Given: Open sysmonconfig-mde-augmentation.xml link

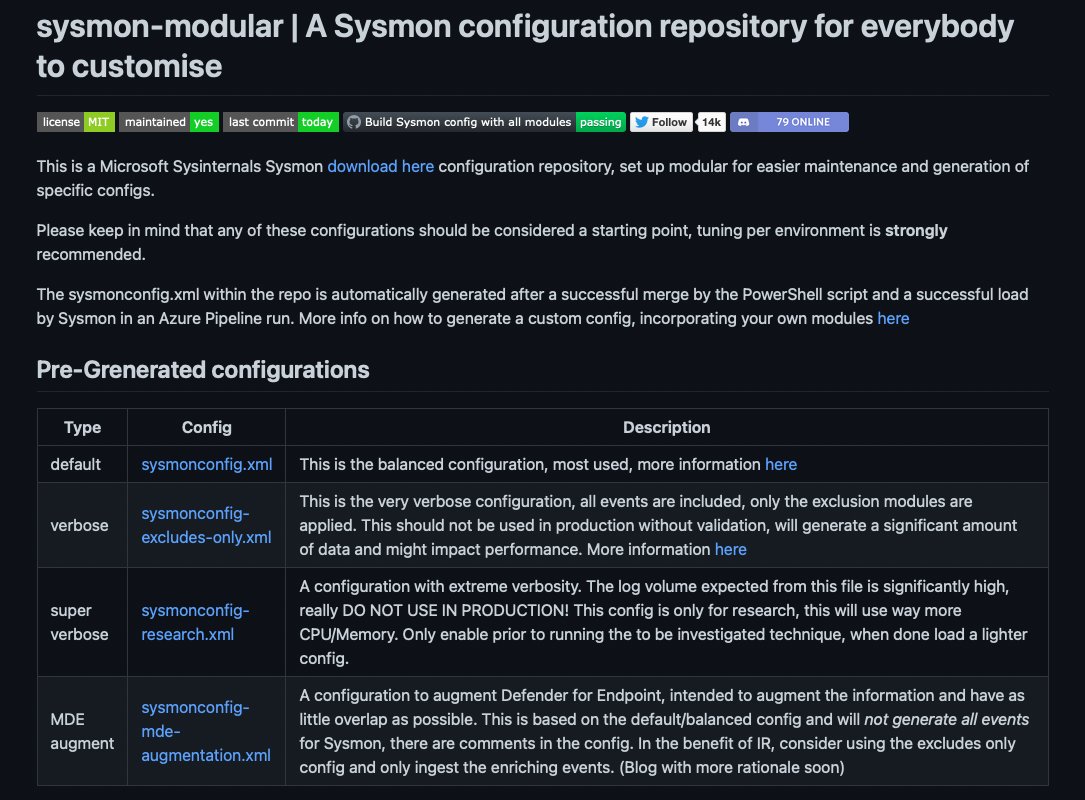Looking at the screenshot, I should 206,731.
